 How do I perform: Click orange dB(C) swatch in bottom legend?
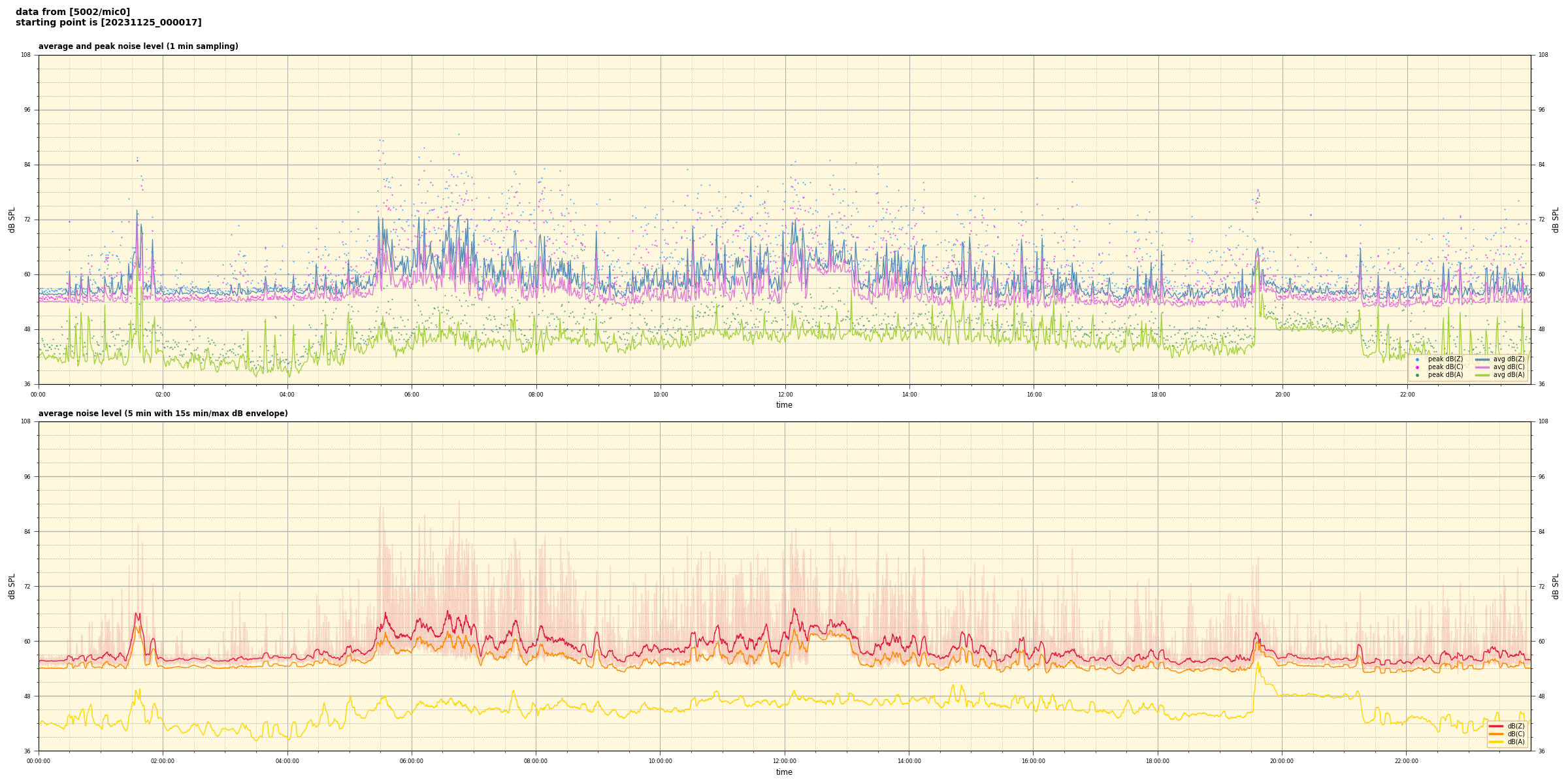[1496, 734]
